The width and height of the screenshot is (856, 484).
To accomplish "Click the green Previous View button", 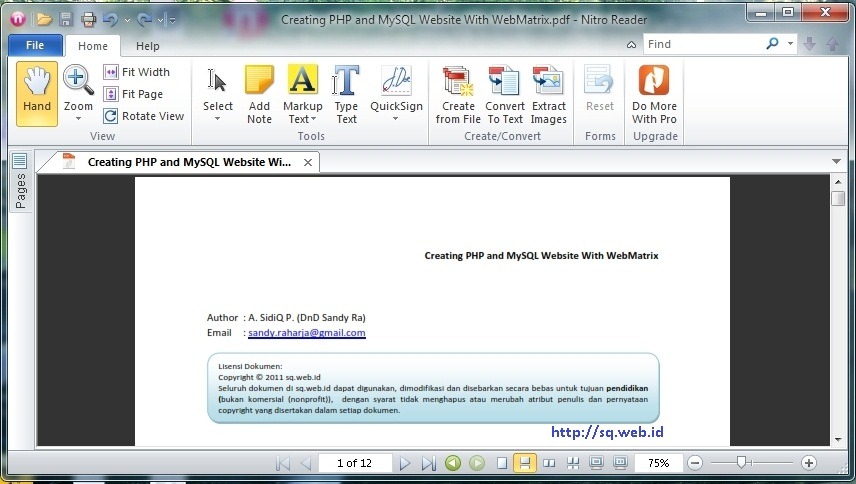I will 453,463.
